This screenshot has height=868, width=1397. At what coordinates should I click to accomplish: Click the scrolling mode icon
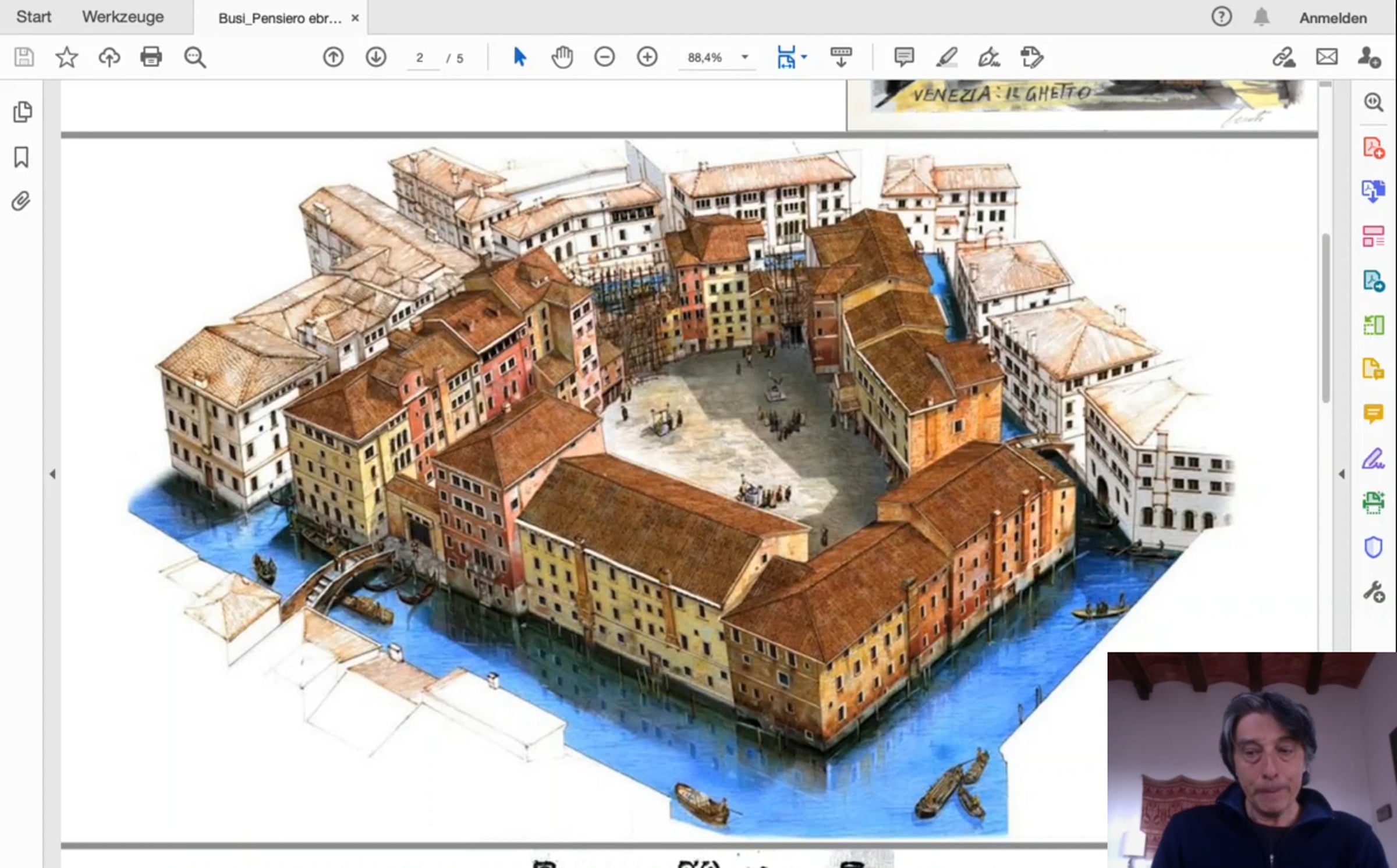(841, 58)
